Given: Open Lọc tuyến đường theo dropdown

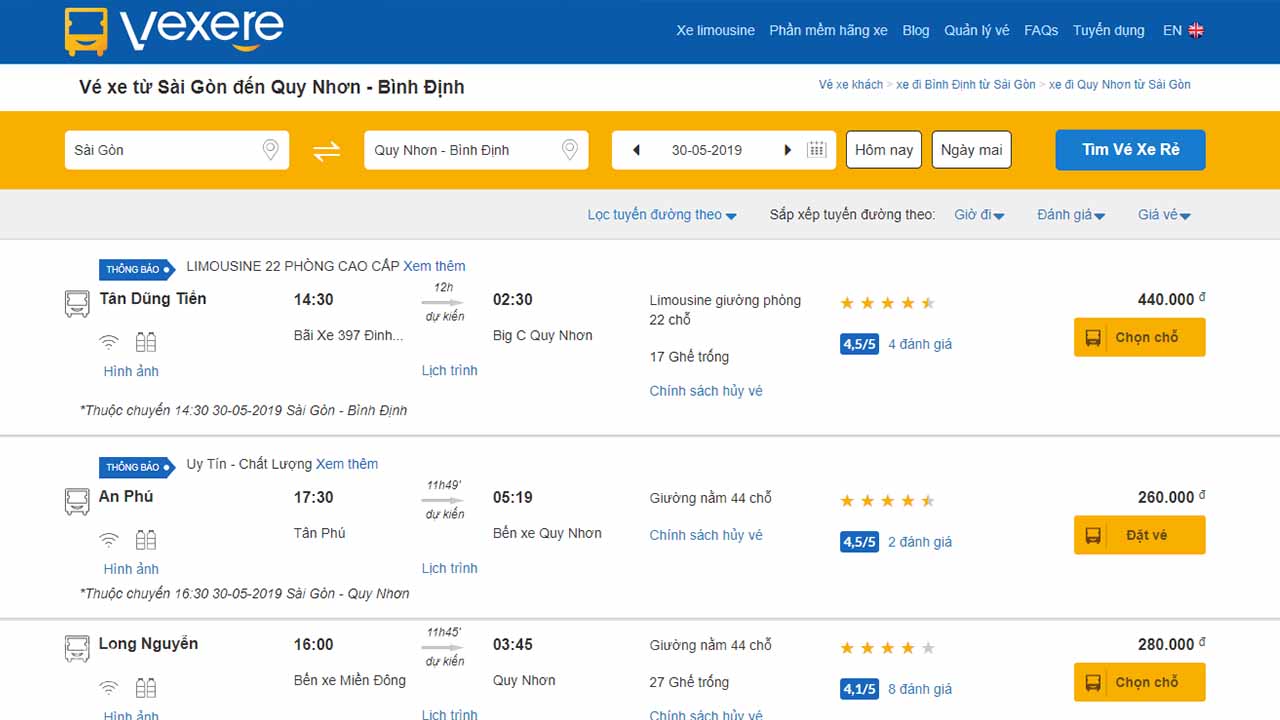Looking at the screenshot, I should 662,215.
